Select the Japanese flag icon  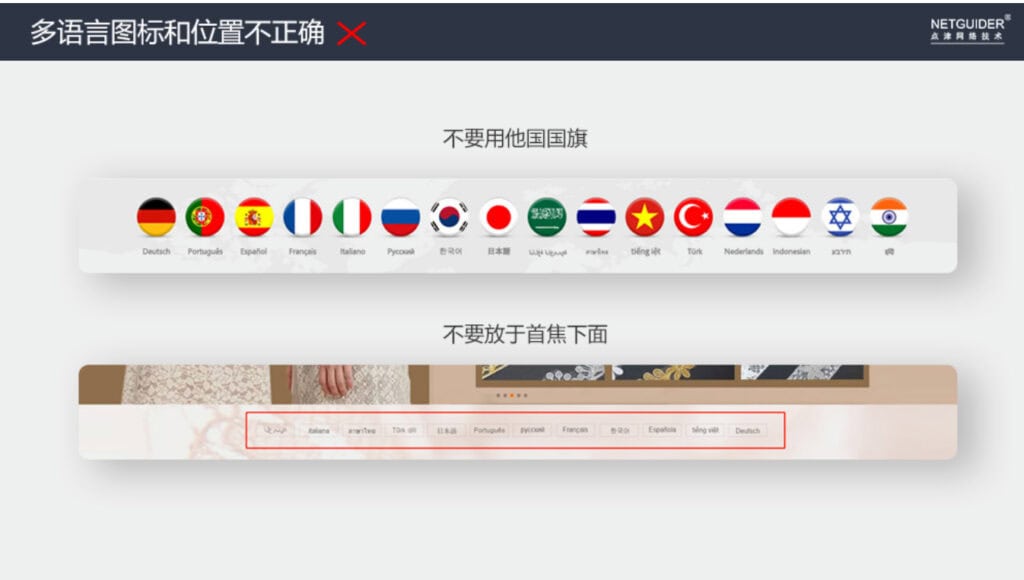[498, 217]
